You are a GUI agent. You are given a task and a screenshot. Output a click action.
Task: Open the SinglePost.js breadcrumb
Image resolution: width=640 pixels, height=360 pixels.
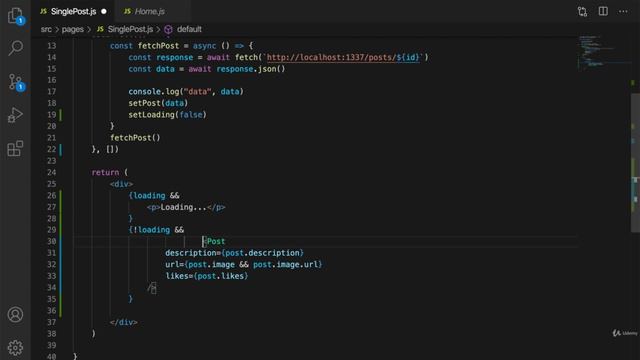(130, 29)
